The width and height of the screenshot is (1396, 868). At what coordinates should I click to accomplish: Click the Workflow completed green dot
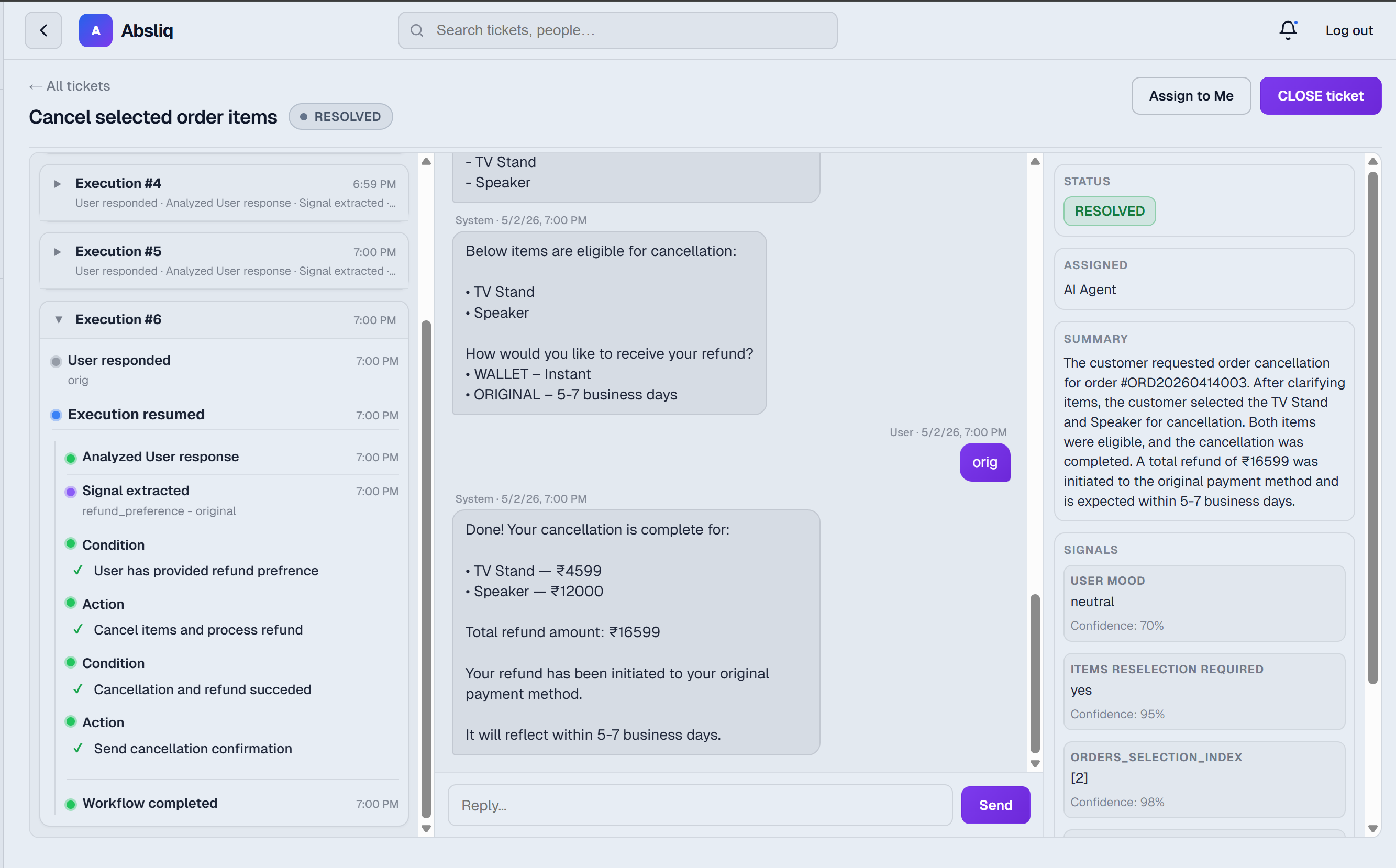(x=71, y=804)
